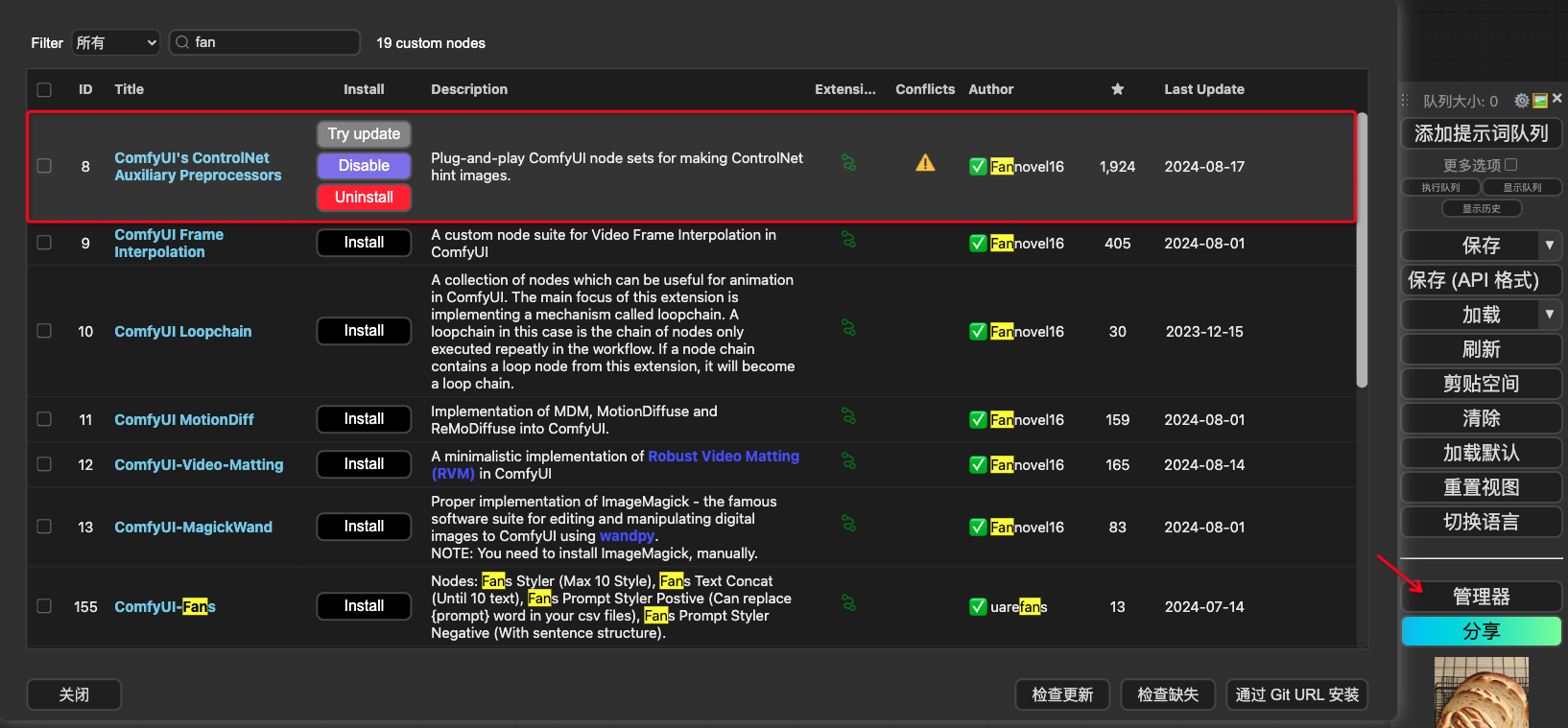
Task: Open extension link icon for ComfyUI-Video-Matting
Action: (848, 461)
